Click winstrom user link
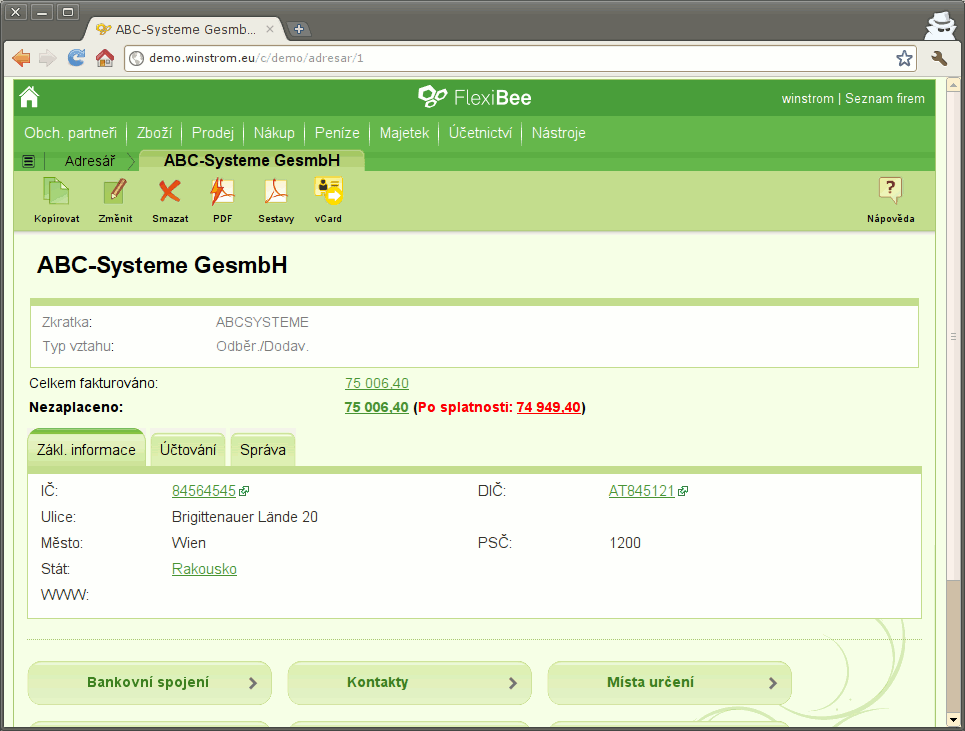965x731 pixels. [807, 98]
